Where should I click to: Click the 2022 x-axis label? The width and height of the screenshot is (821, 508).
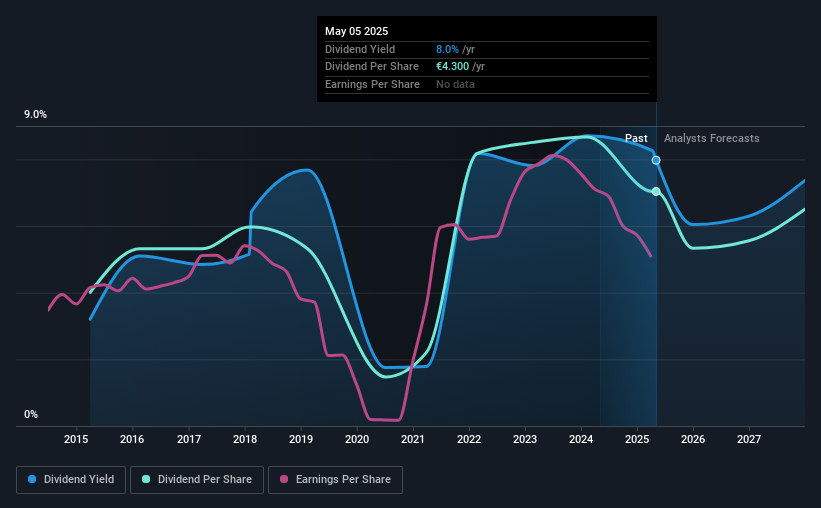469,439
